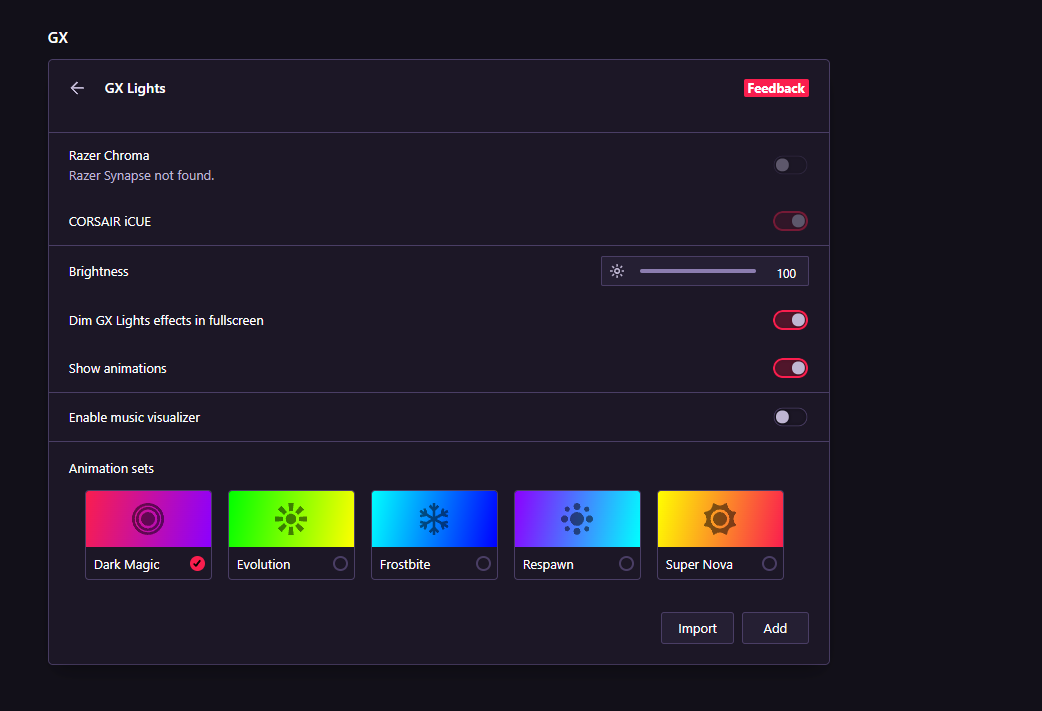Click the GX Lights page title
1042x711 pixels.
coord(135,88)
